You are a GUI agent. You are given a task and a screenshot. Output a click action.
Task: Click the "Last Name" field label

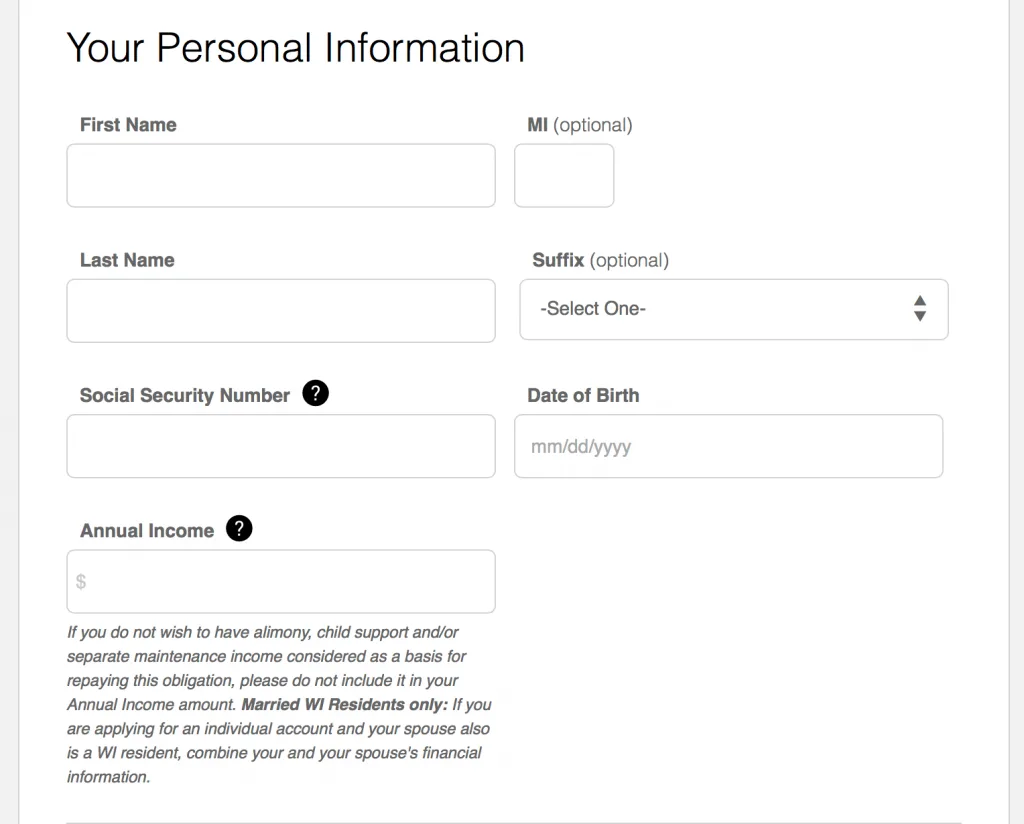[127, 260]
